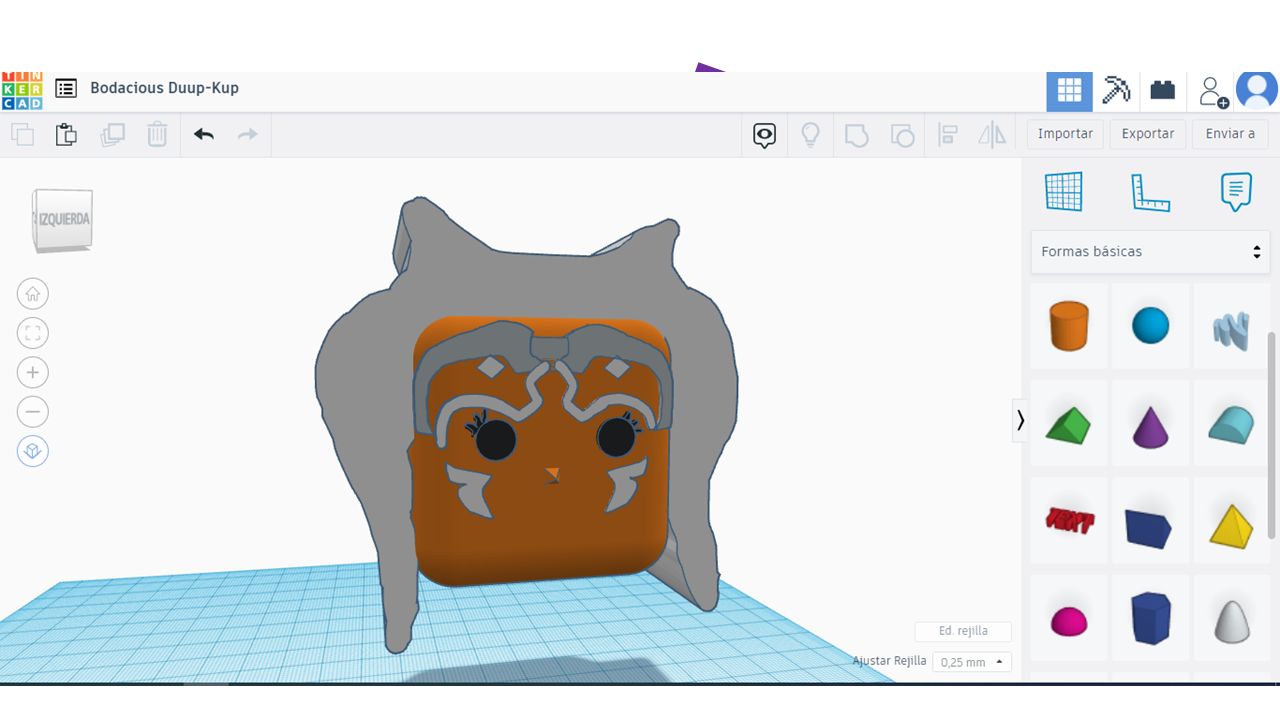Click the Ed. rejilla button
This screenshot has height=720, width=1280.
[x=963, y=631]
